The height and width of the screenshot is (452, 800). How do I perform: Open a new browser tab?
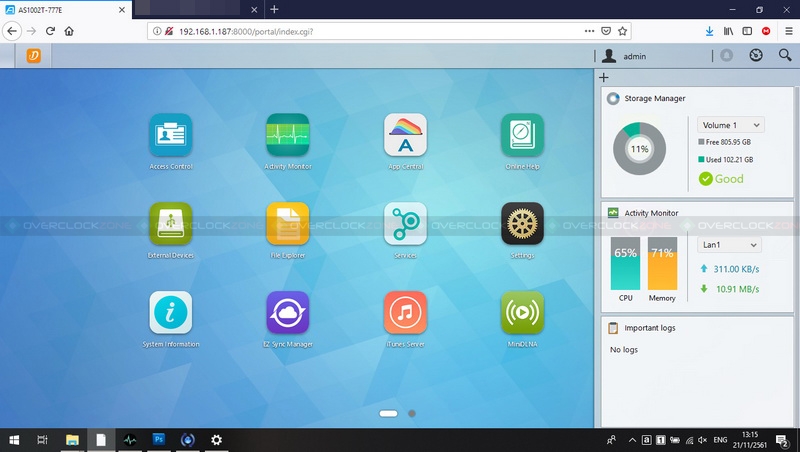click(x=274, y=9)
